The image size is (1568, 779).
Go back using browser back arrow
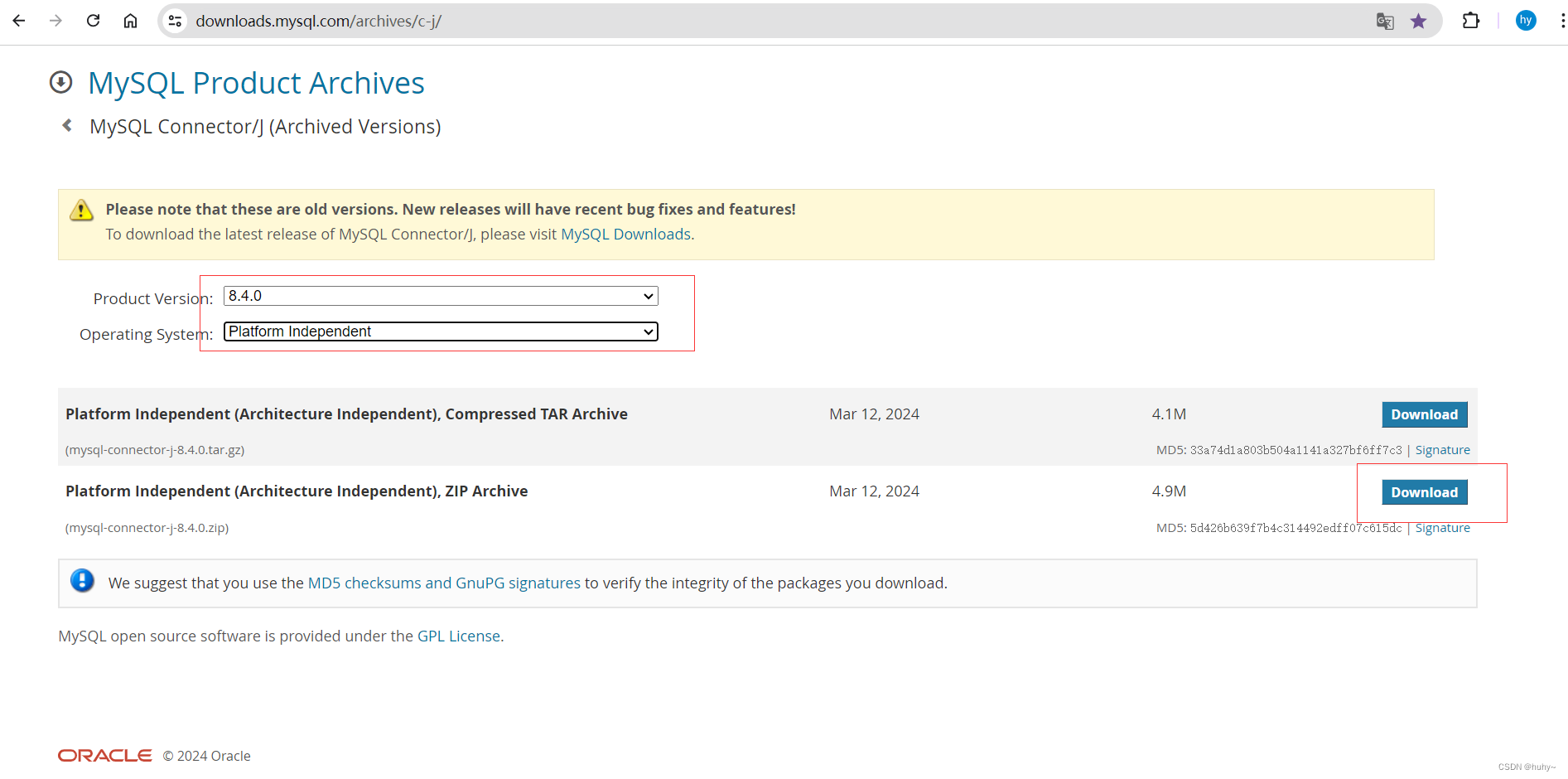tap(19, 21)
